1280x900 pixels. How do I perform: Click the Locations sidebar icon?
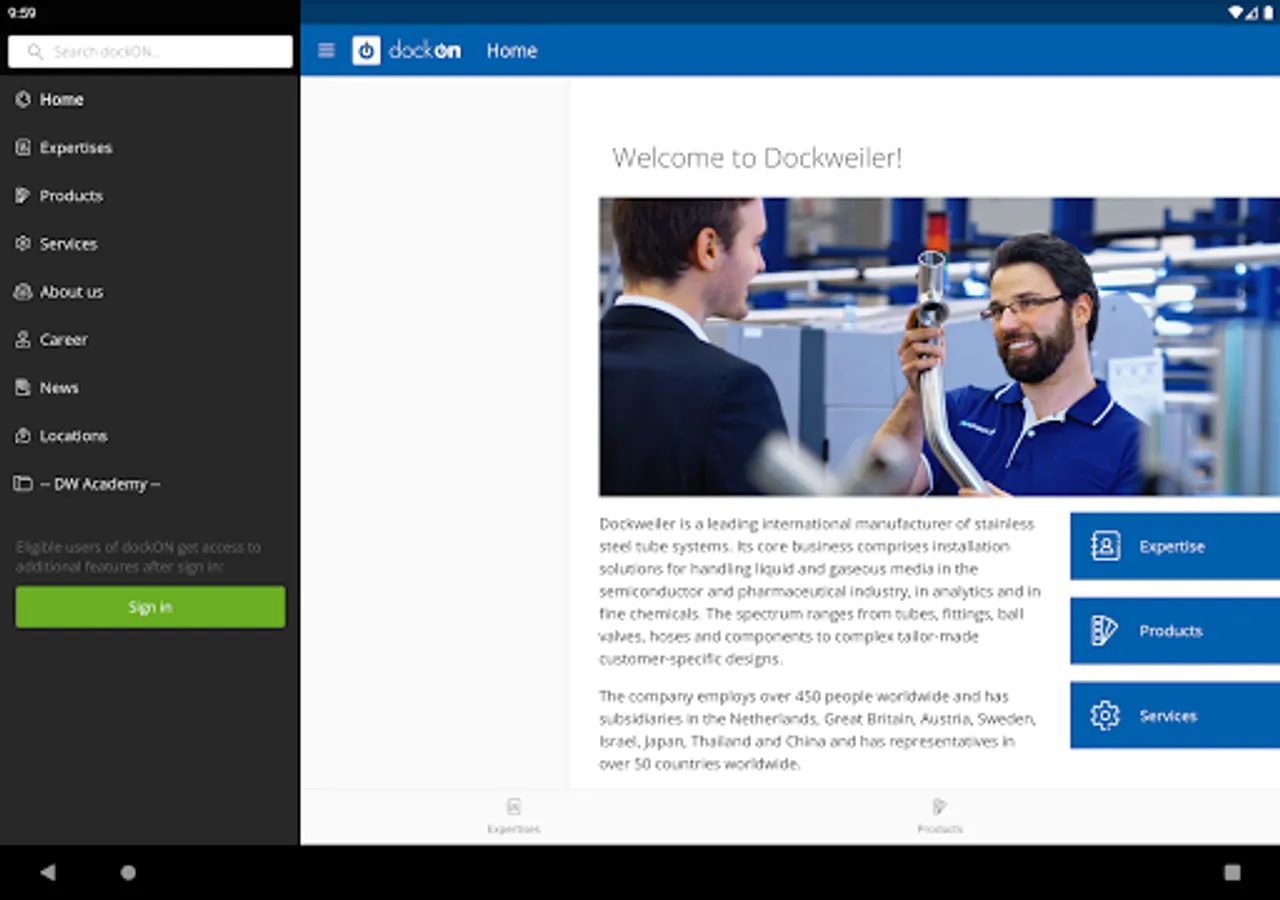23,435
